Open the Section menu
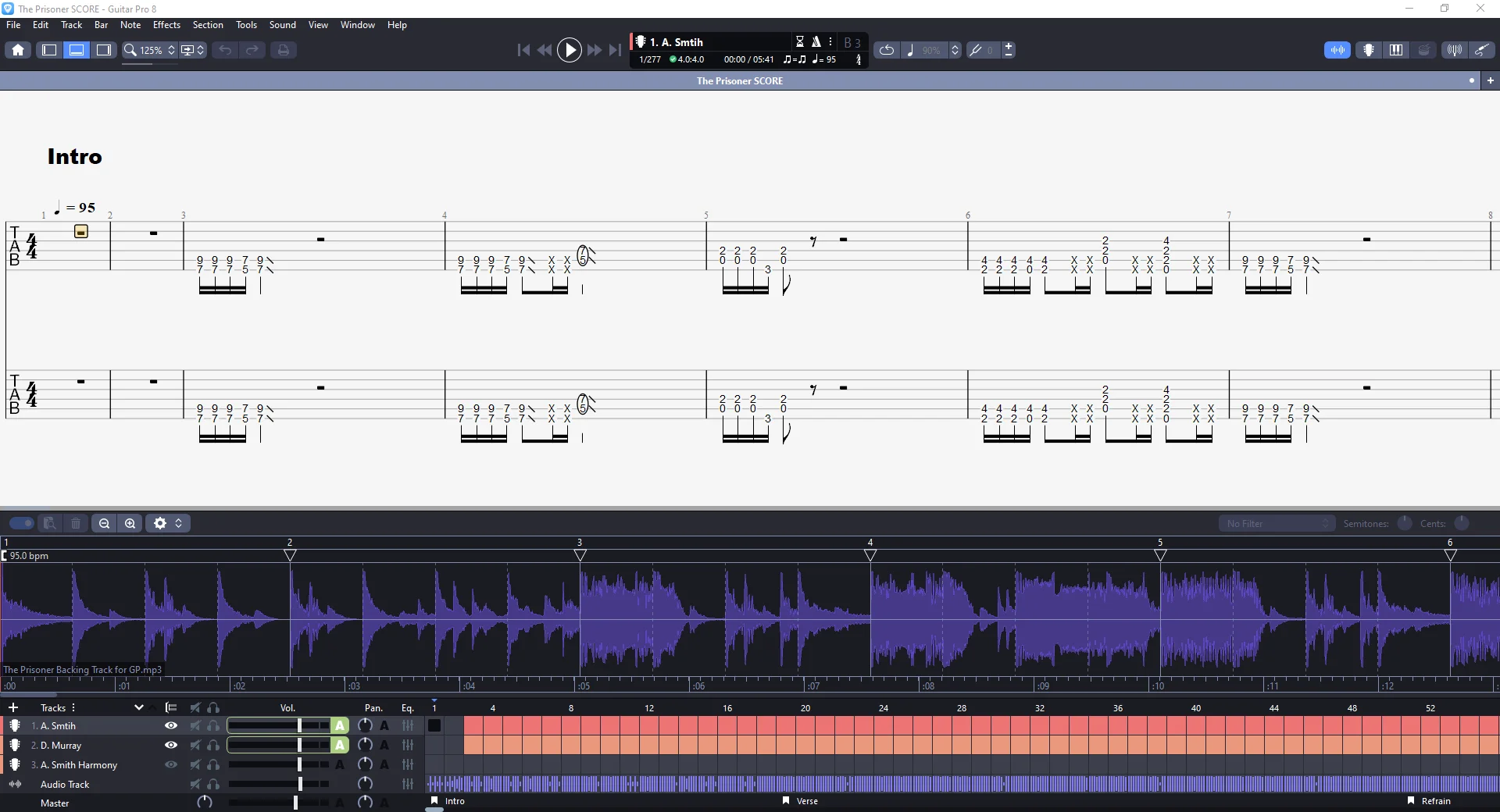The image size is (1500, 812). coord(208,25)
